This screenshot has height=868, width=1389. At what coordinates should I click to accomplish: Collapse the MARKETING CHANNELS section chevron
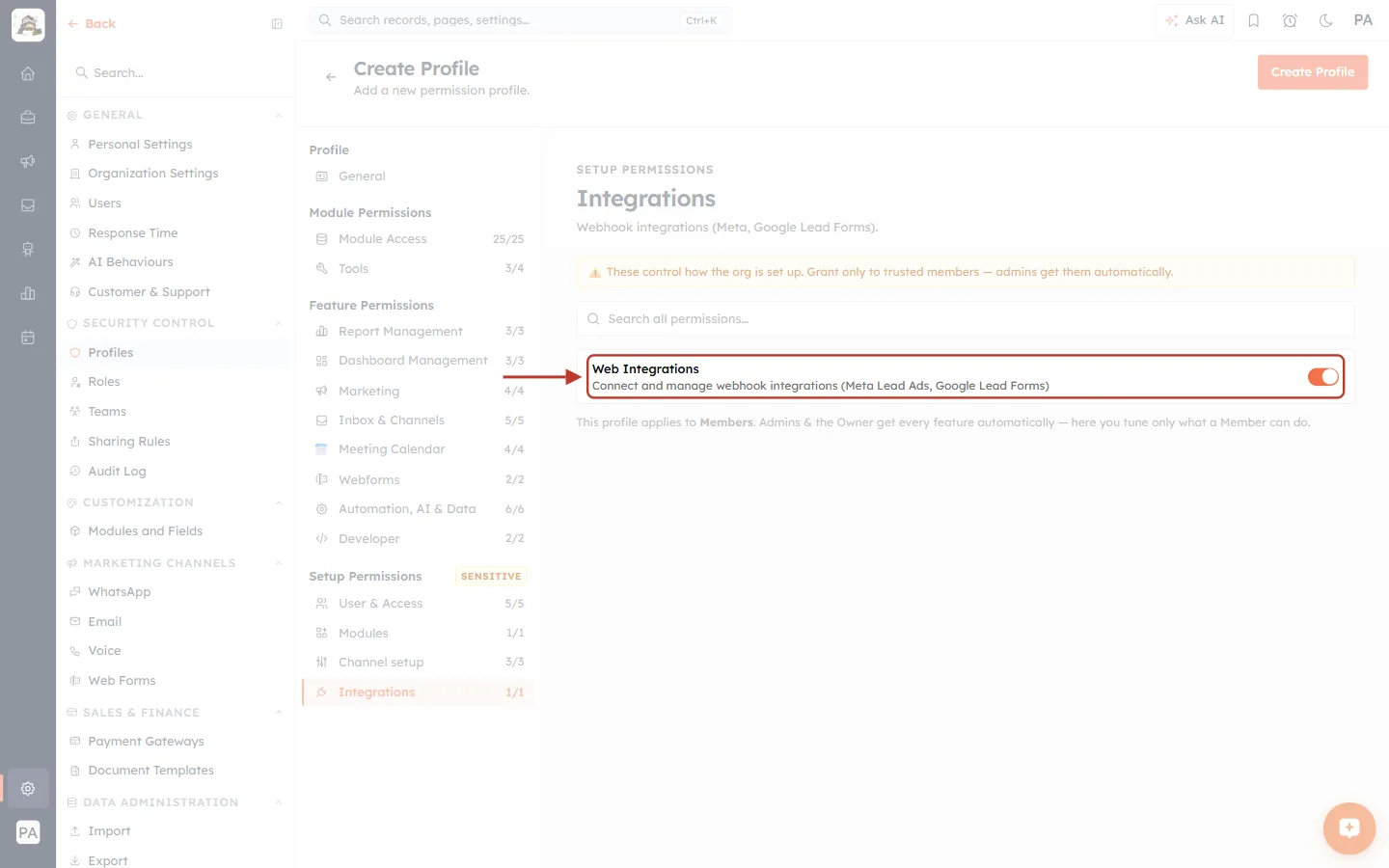[279, 564]
